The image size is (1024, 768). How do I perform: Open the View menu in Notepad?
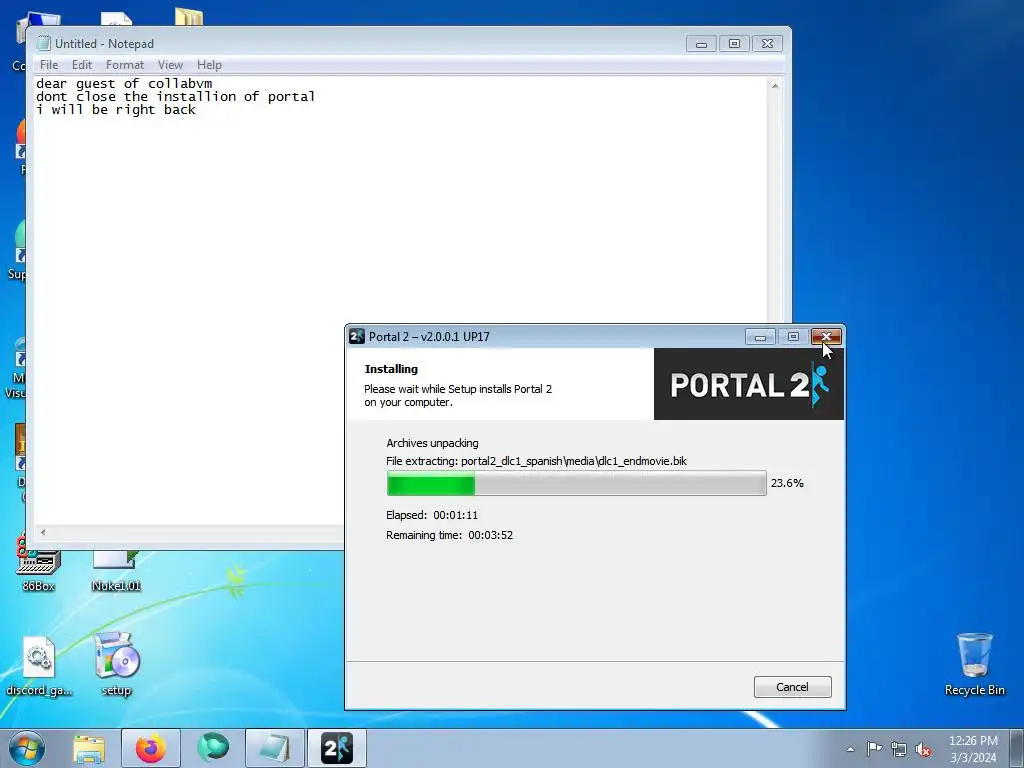[x=170, y=65]
